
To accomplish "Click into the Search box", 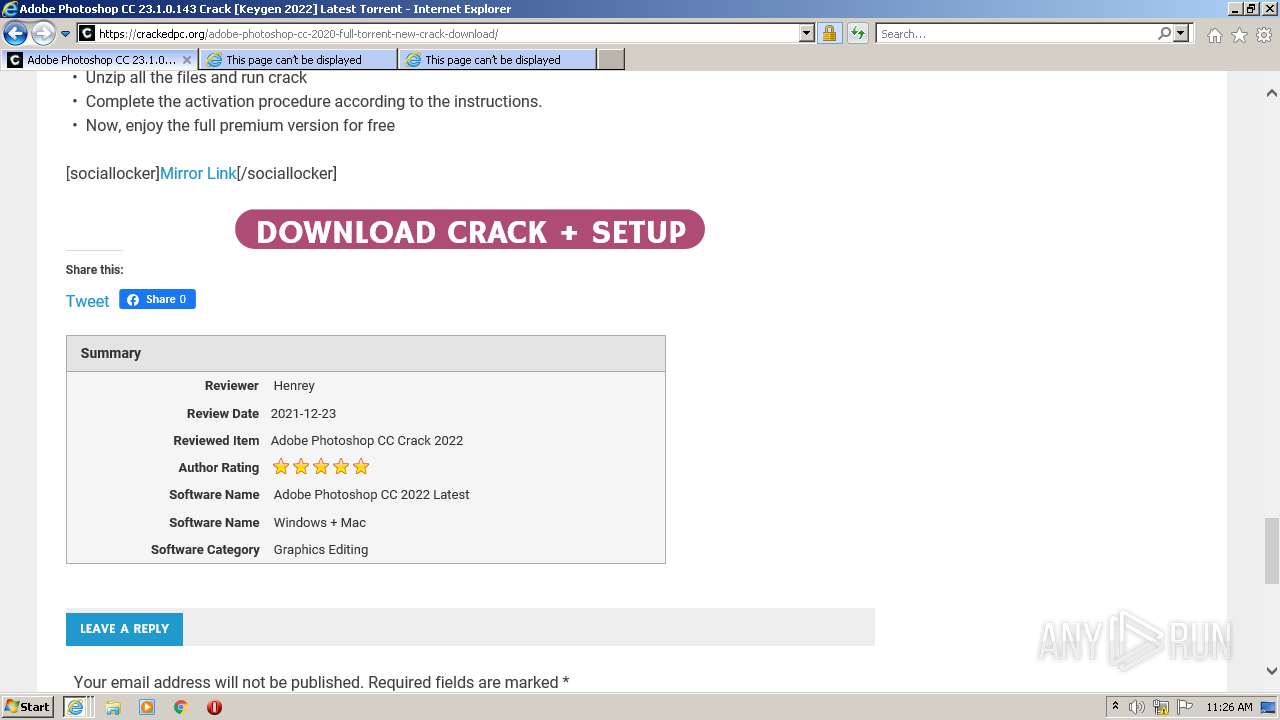I will coord(1016,34).
